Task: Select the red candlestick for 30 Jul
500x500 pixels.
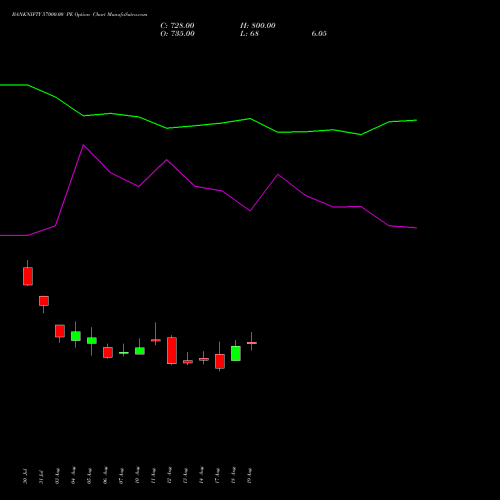Action: click(28, 276)
